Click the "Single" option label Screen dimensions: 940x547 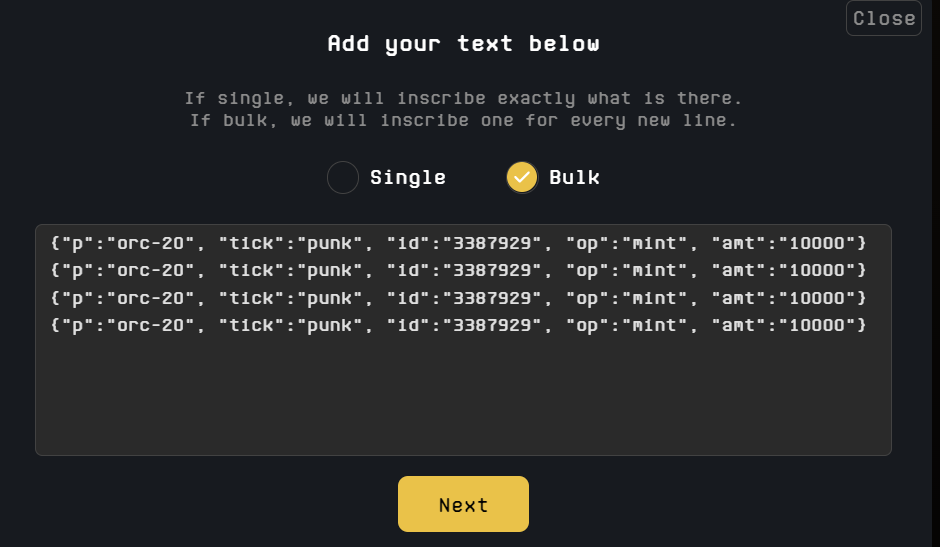pyautogui.click(x=408, y=178)
